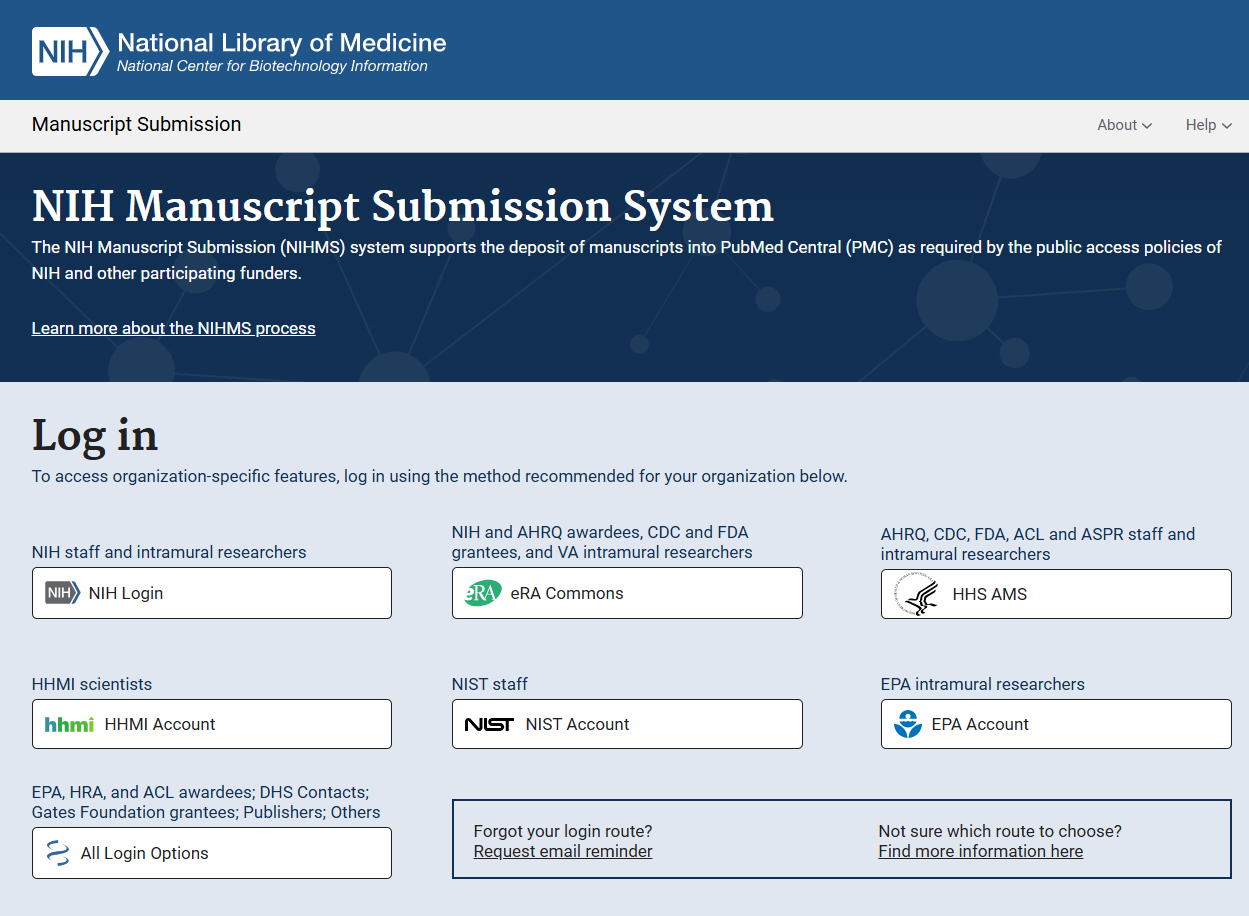Click the NIH Login button label
Viewport: 1249px width, 916px height.
pos(126,593)
